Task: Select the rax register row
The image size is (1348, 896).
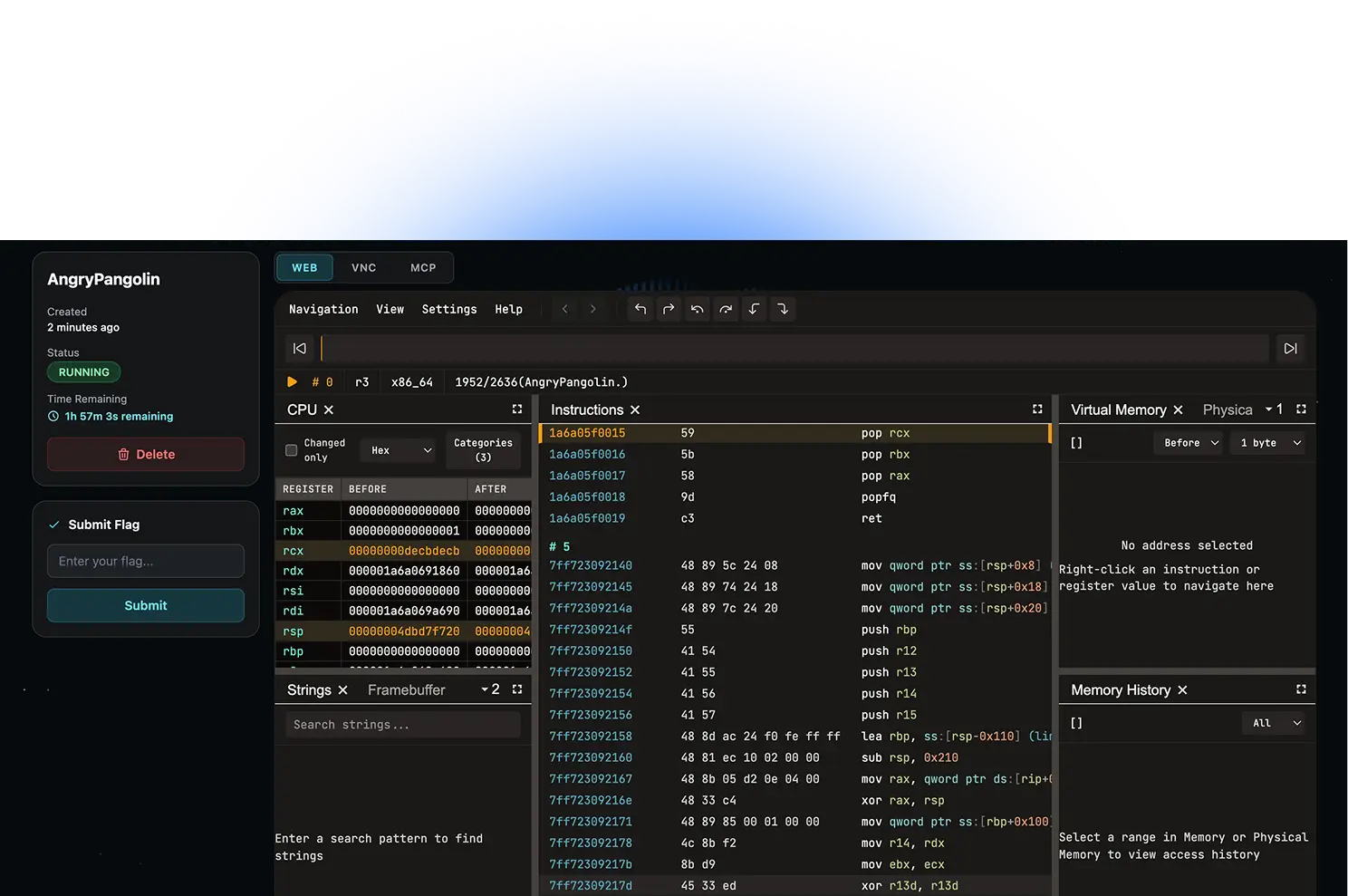Action: 403,511
